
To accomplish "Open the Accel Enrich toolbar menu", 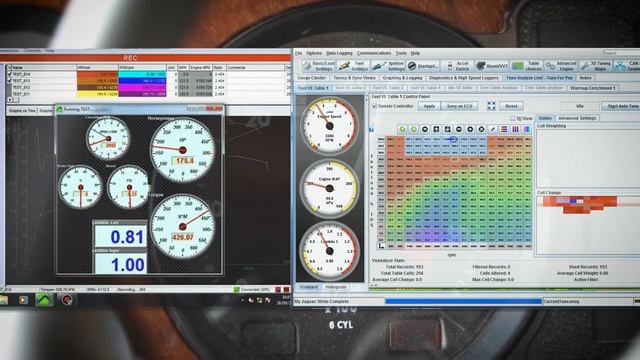I will point(458,66).
